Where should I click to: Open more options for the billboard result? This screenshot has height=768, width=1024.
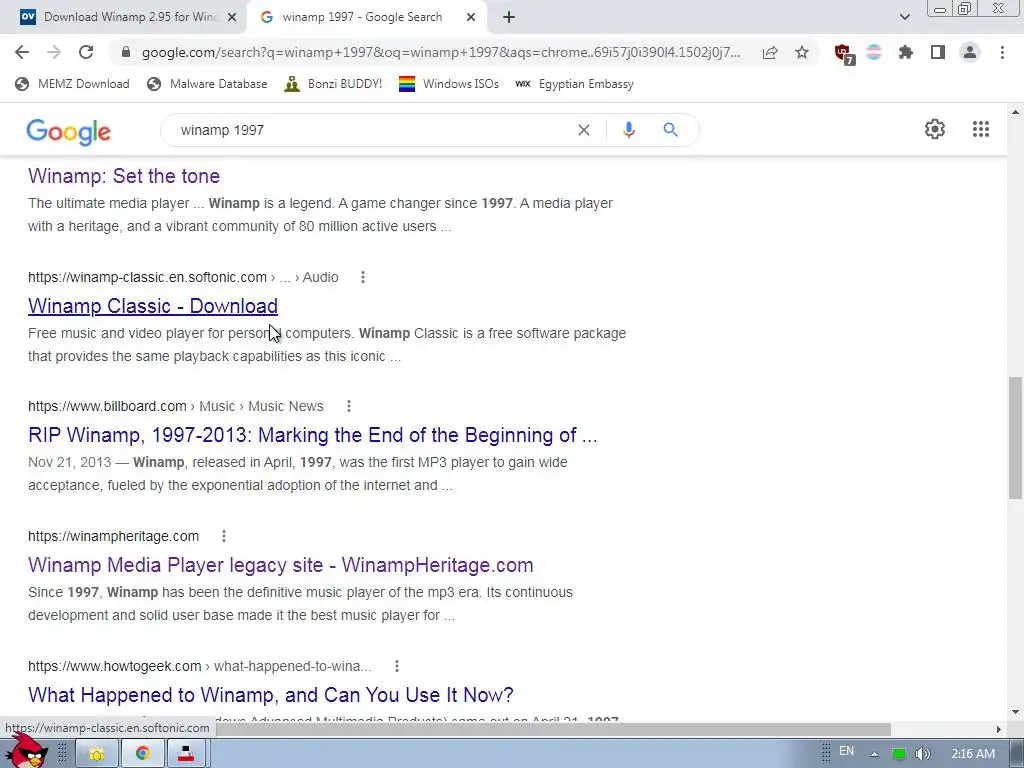(x=349, y=406)
